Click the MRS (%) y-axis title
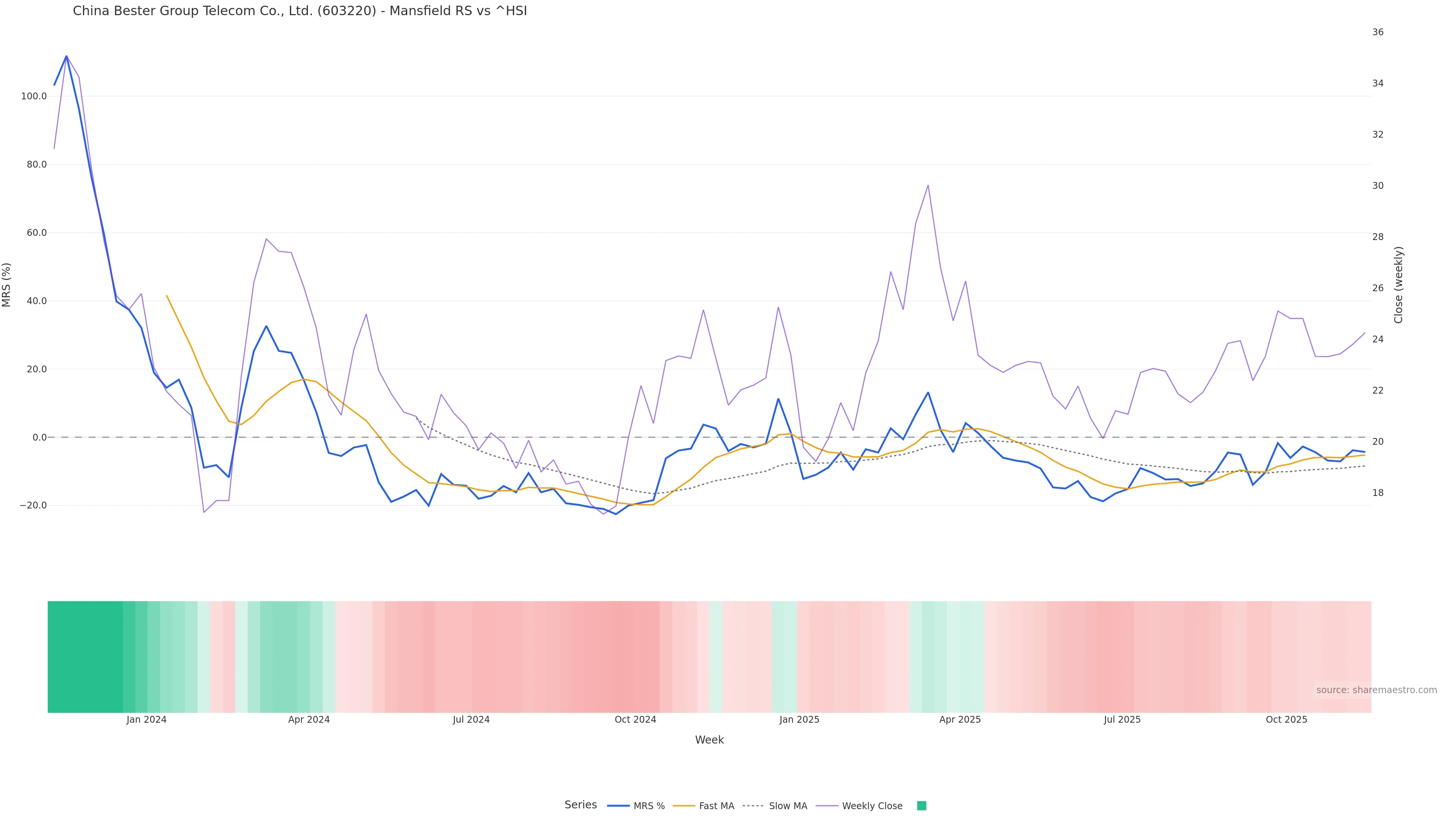The width and height of the screenshot is (1456, 819). coord(7,285)
